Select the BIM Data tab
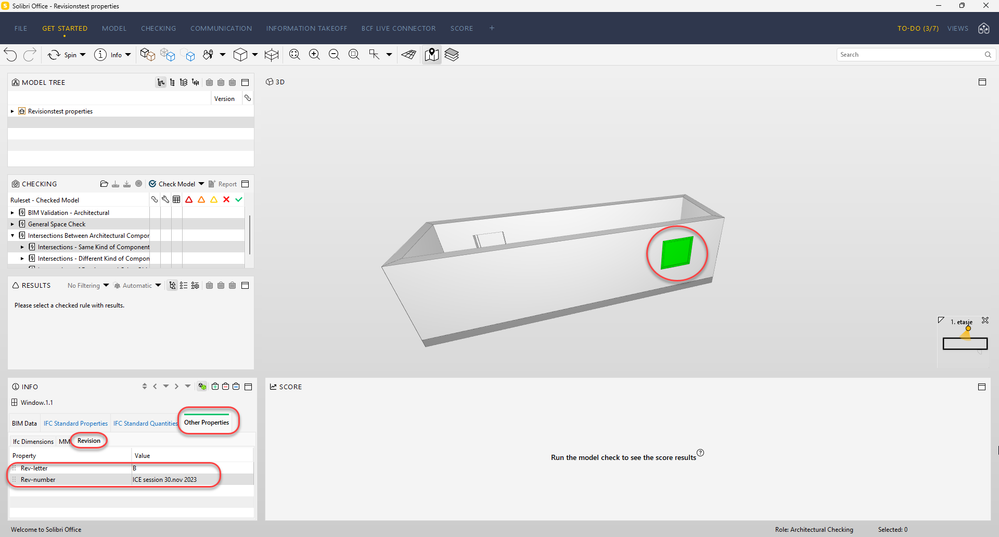 point(24,424)
